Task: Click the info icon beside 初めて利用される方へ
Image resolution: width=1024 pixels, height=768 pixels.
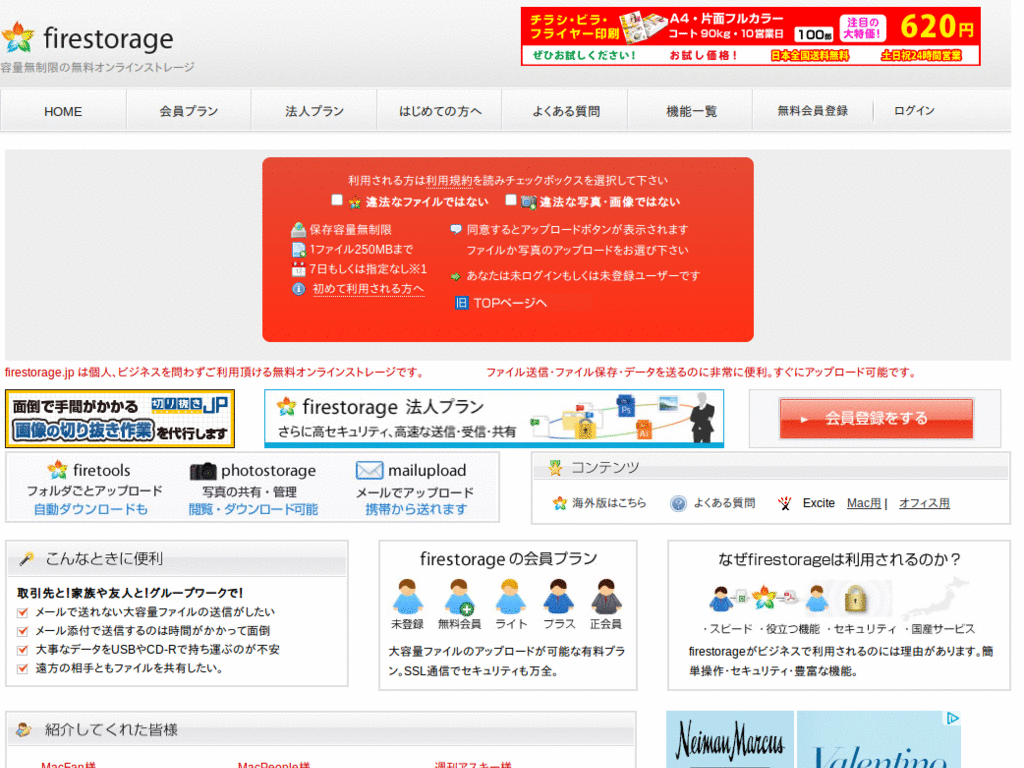Action: (x=298, y=289)
